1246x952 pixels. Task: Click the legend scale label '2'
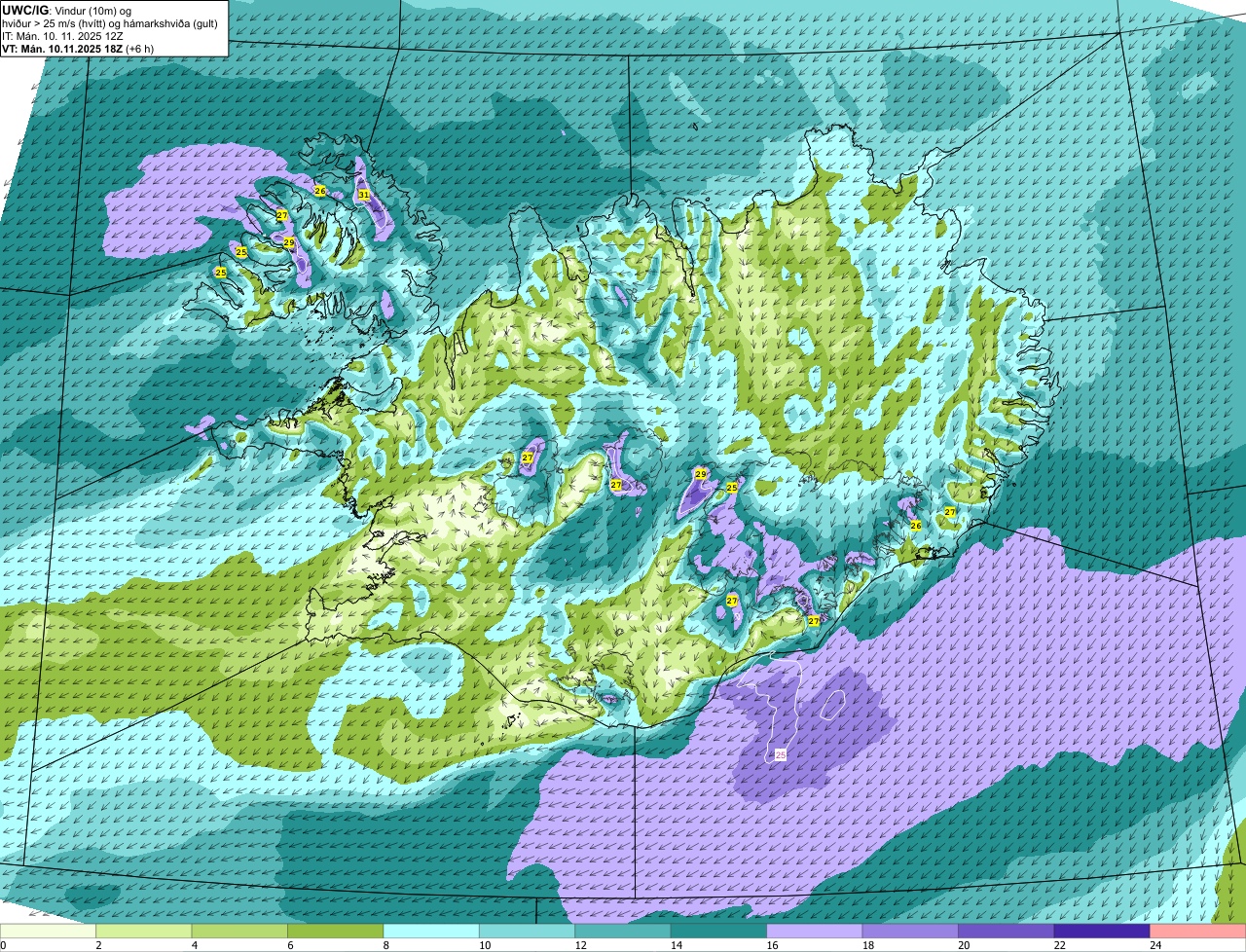point(98,945)
